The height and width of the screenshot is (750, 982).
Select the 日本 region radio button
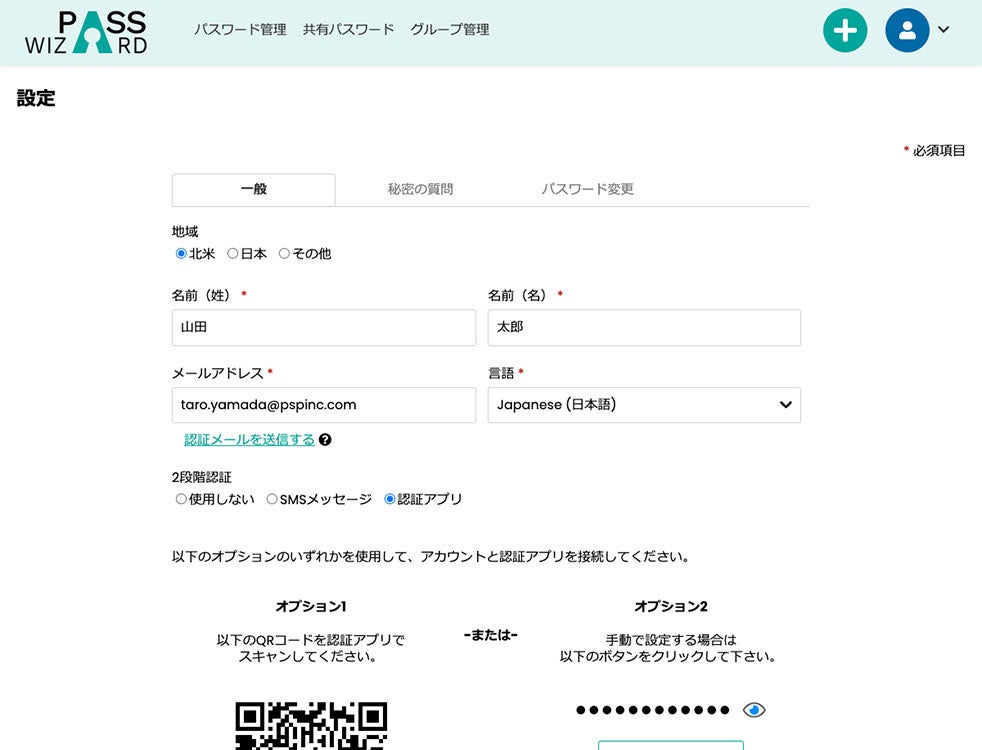tap(232, 254)
